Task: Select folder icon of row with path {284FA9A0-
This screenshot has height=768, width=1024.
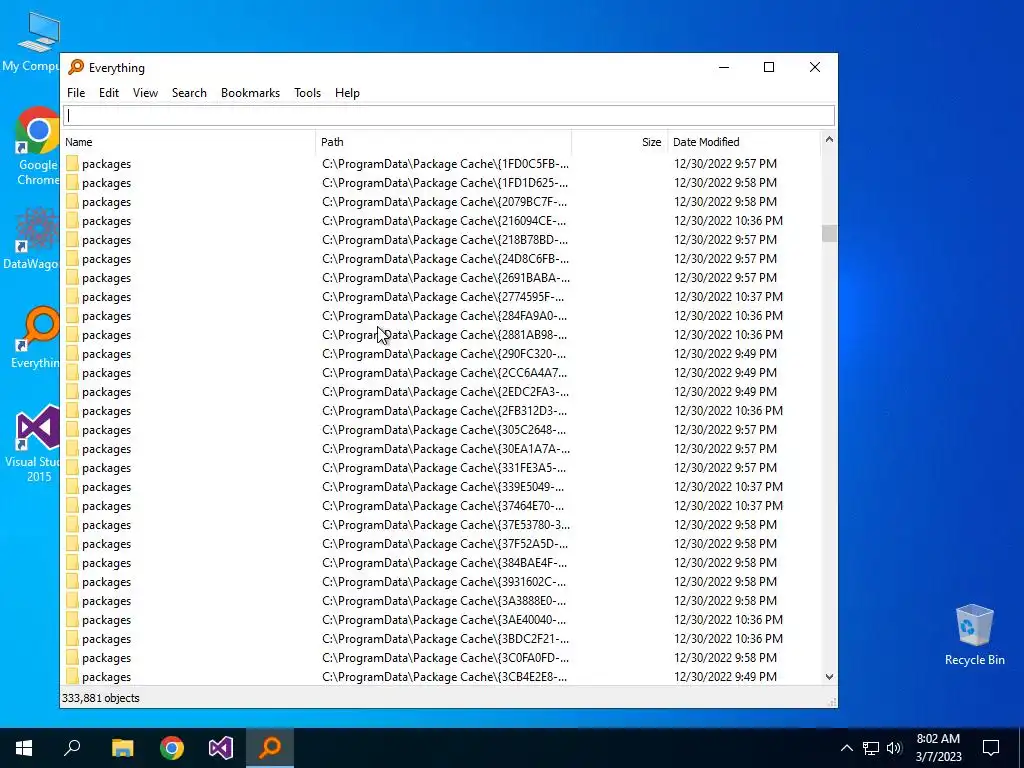Action: pyautogui.click(x=72, y=315)
